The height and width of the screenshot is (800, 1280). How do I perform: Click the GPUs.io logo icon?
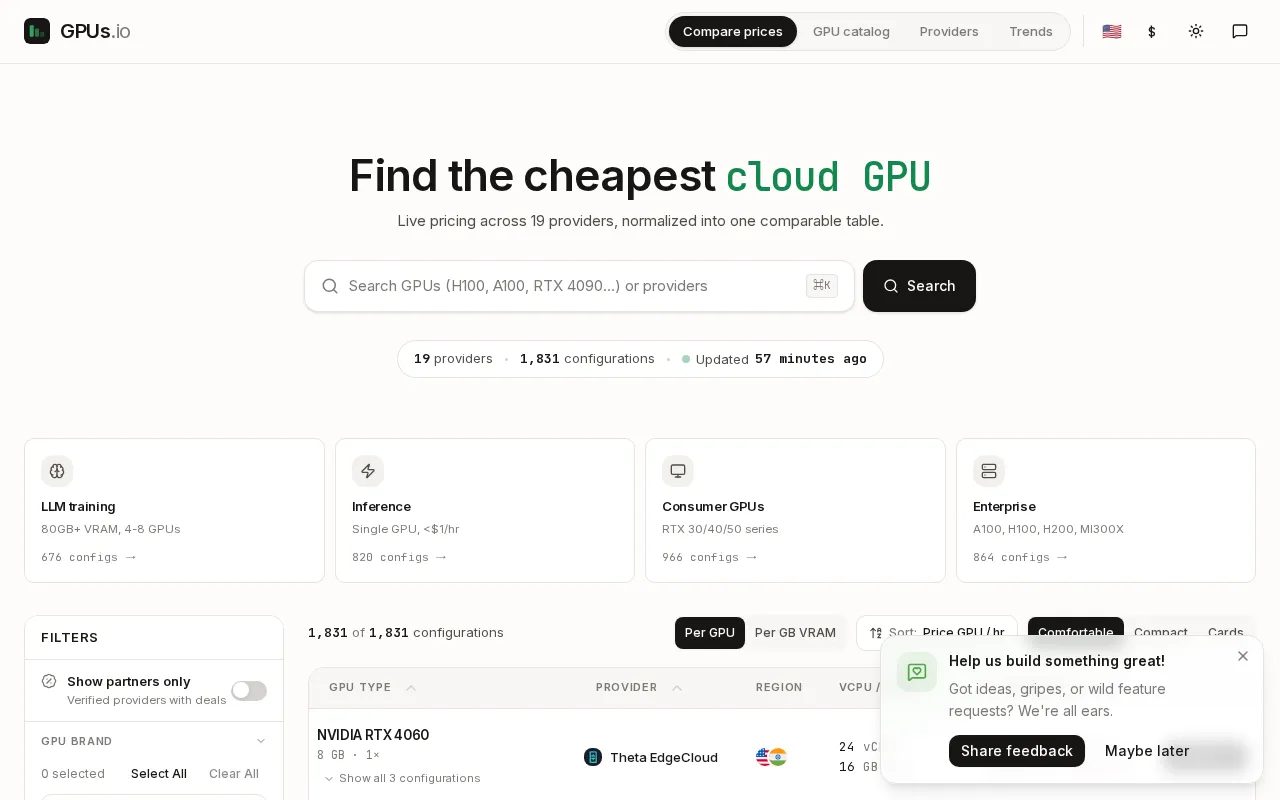click(37, 31)
